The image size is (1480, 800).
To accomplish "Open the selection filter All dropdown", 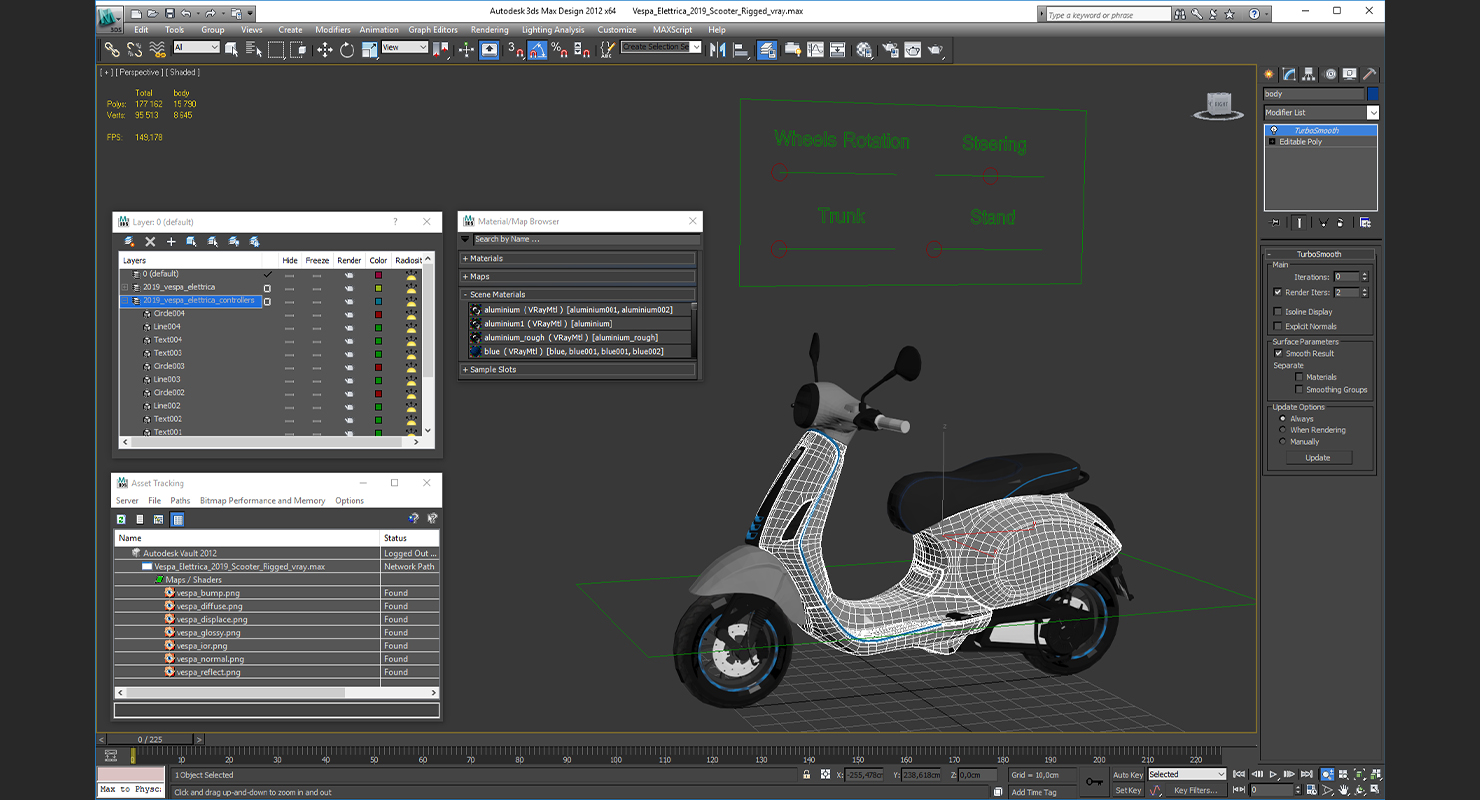I will 196,47.
